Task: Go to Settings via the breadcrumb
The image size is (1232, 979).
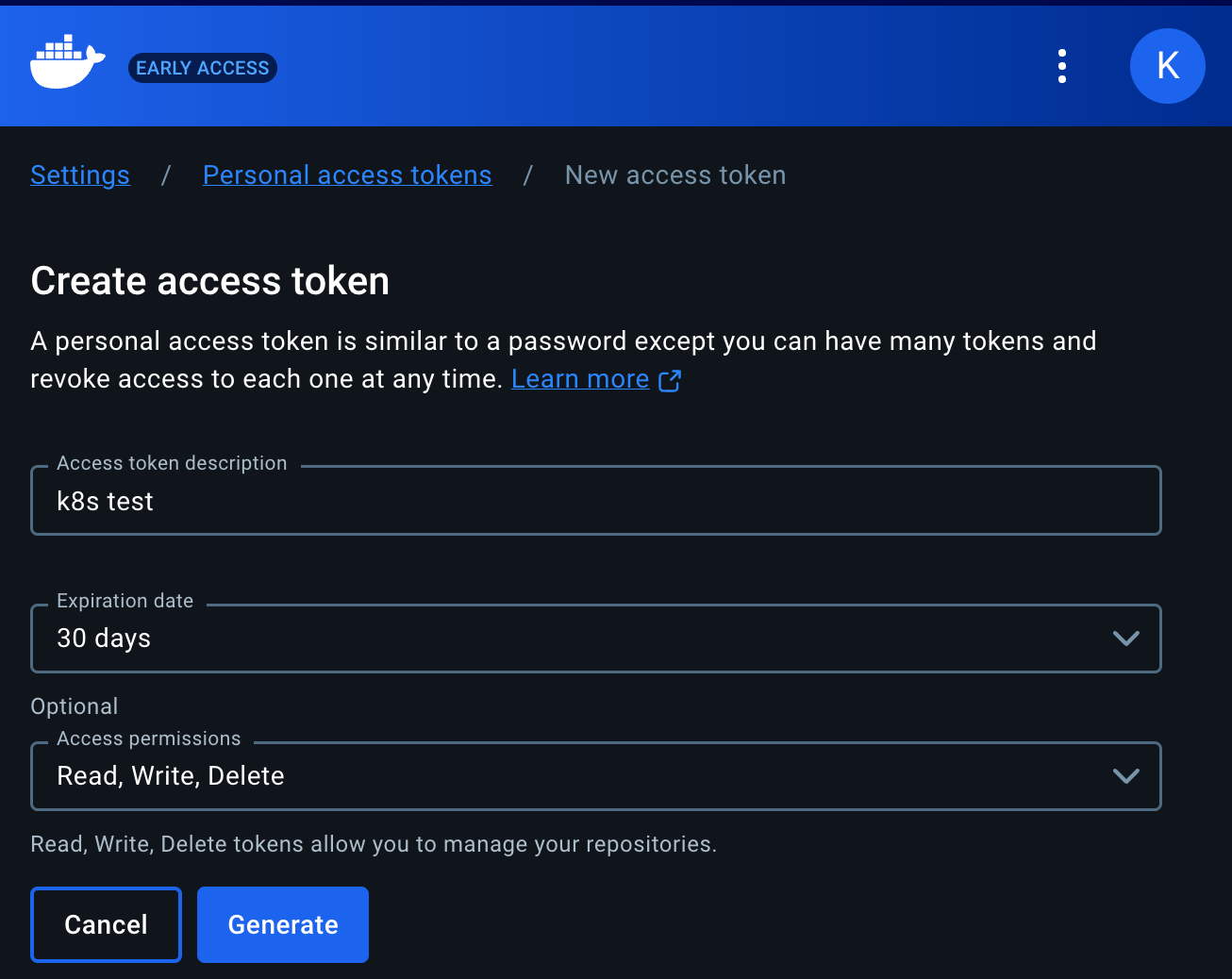Action: coord(80,175)
